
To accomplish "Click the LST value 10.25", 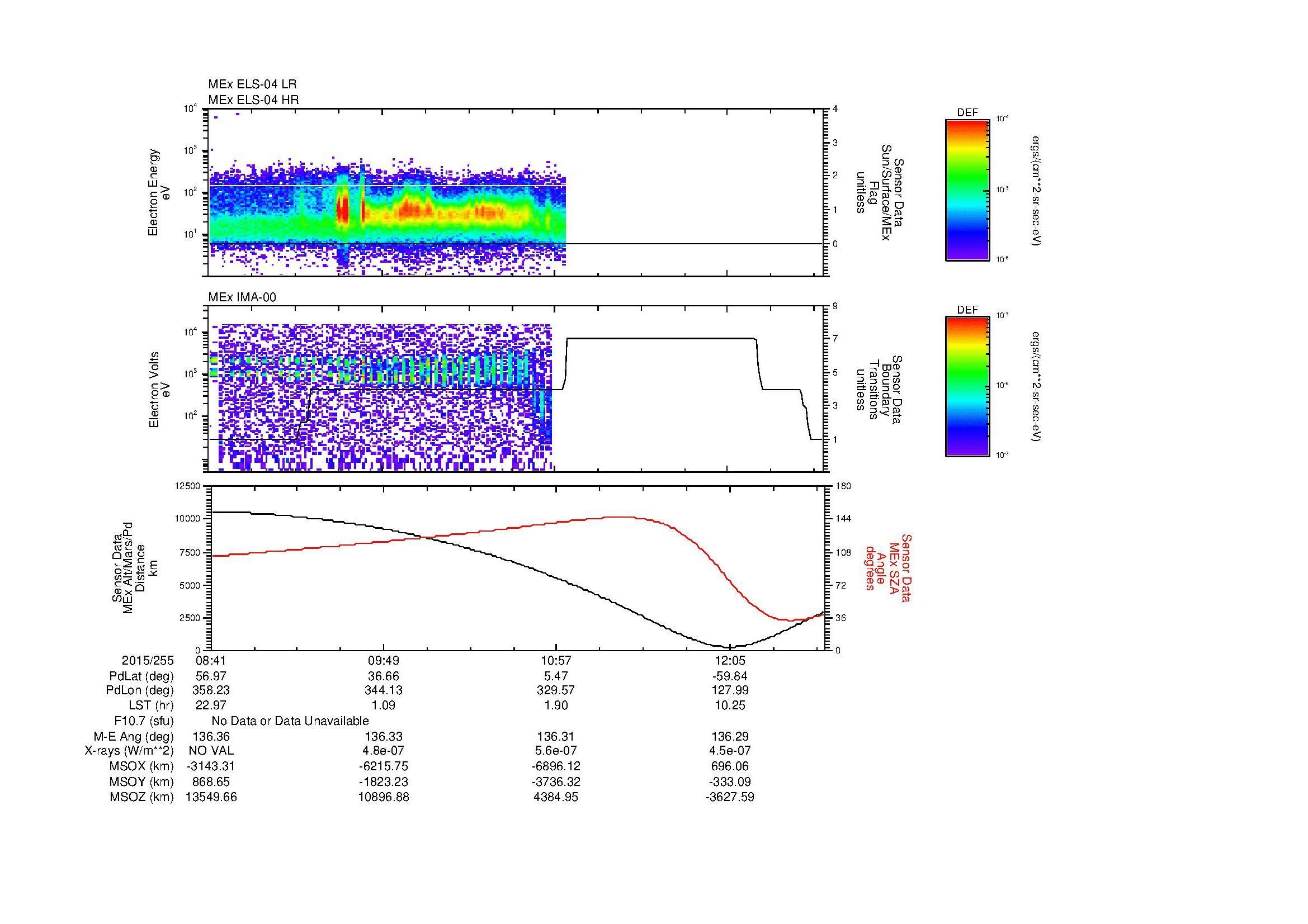I will tap(730, 705).
